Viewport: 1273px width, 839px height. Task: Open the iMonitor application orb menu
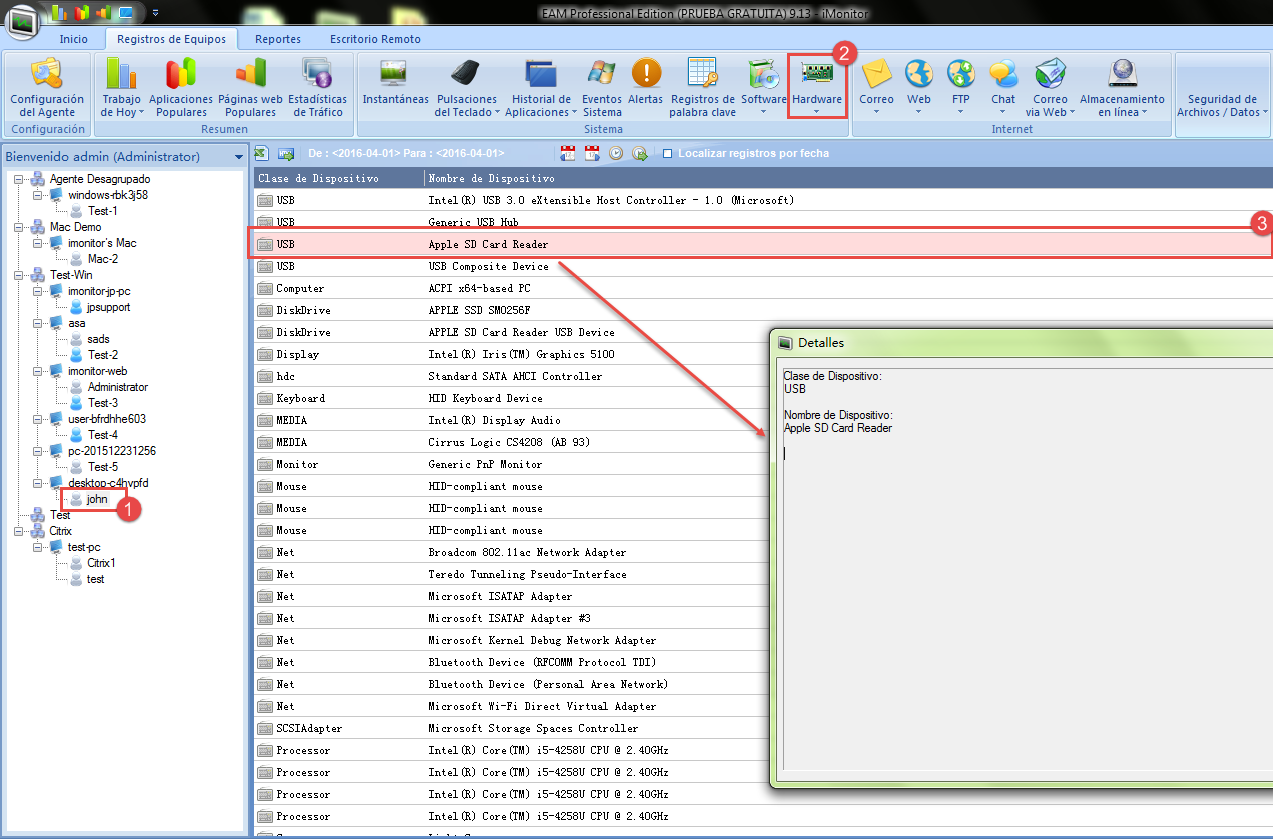(22, 20)
